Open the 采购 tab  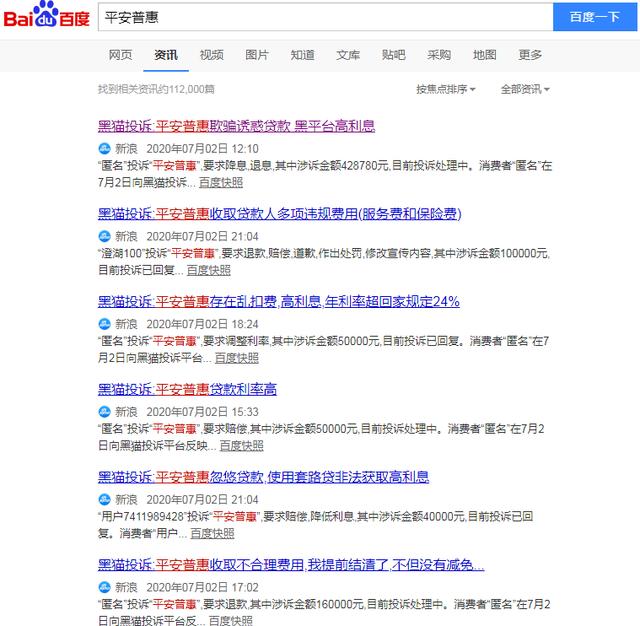point(439,55)
